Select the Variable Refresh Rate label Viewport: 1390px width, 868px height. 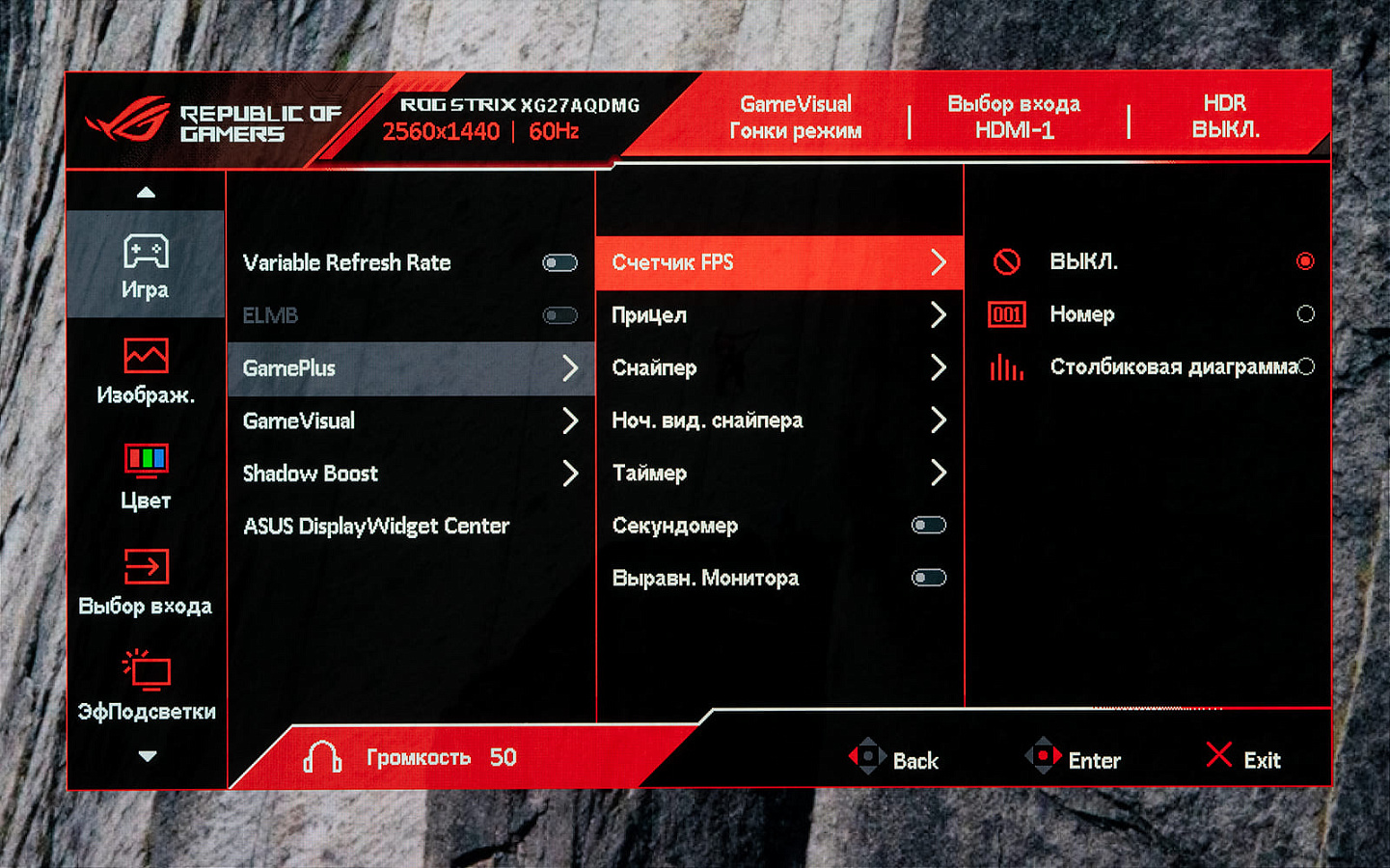tap(347, 263)
